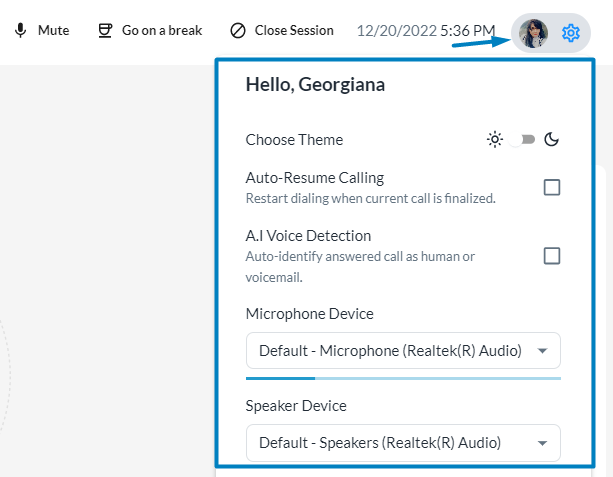Click the Go on a break text

click(x=163, y=31)
